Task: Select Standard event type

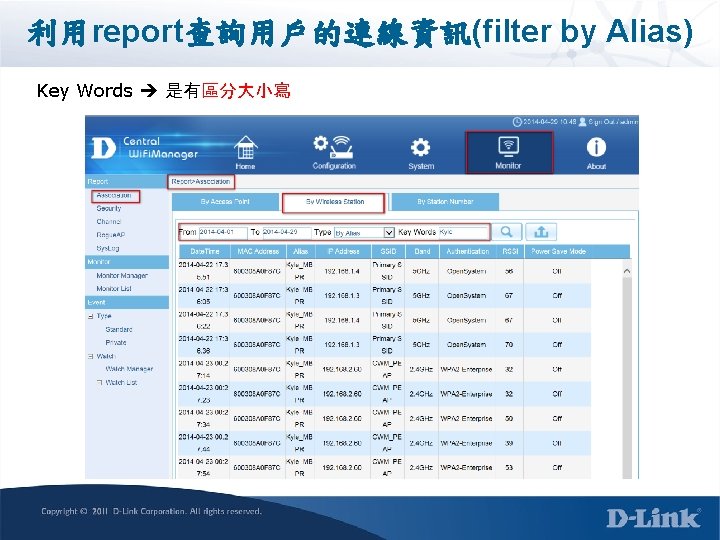Action: coord(119,330)
